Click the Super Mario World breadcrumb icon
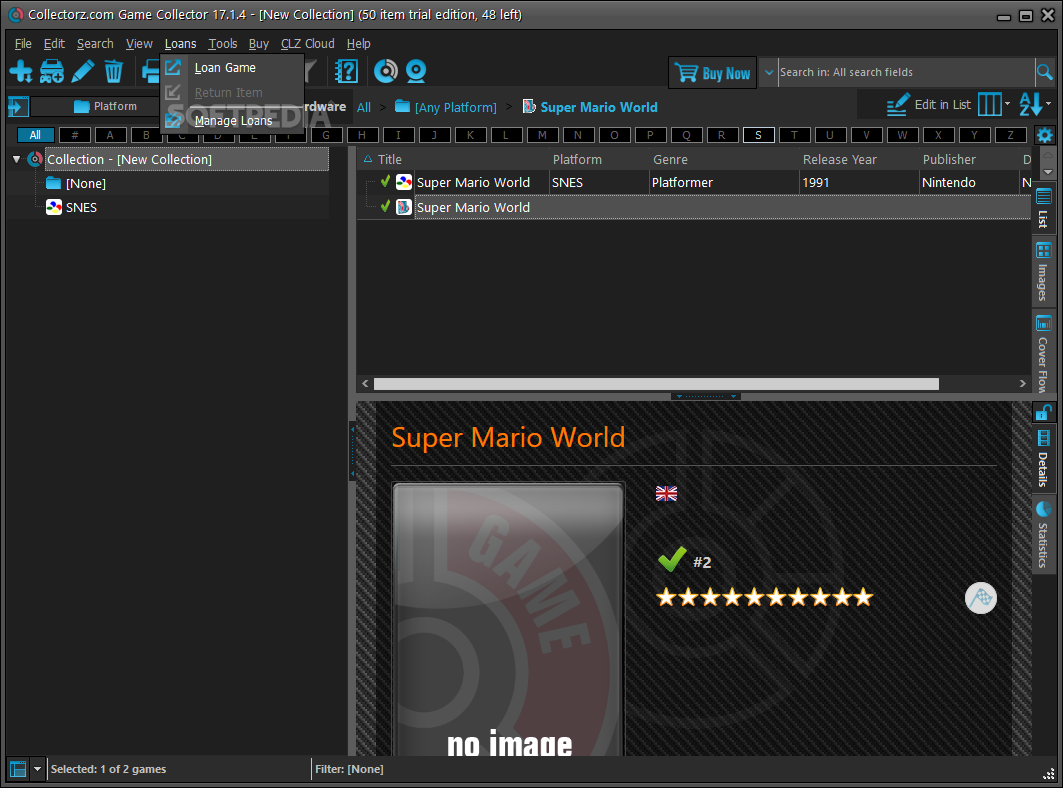The width and height of the screenshot is (1063, 788). (x=529, y=106)
